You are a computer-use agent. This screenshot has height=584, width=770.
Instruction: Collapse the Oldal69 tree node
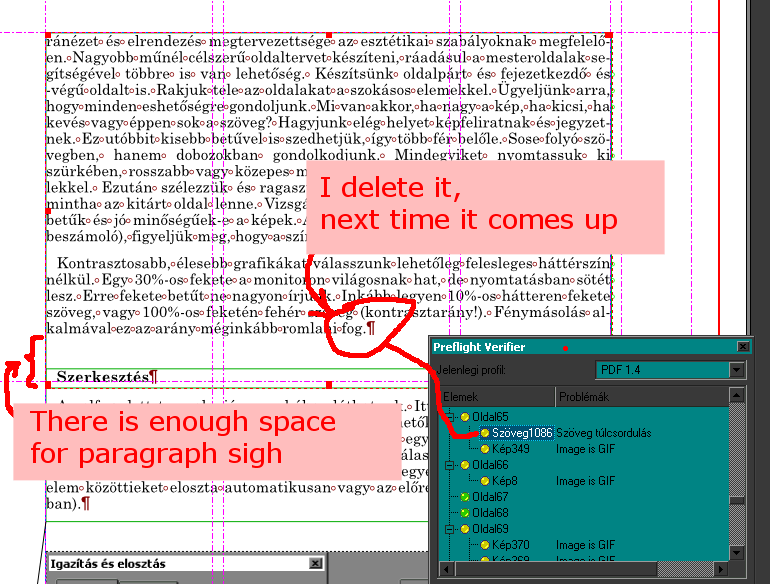pyautogui.click(x=451, y=529)
